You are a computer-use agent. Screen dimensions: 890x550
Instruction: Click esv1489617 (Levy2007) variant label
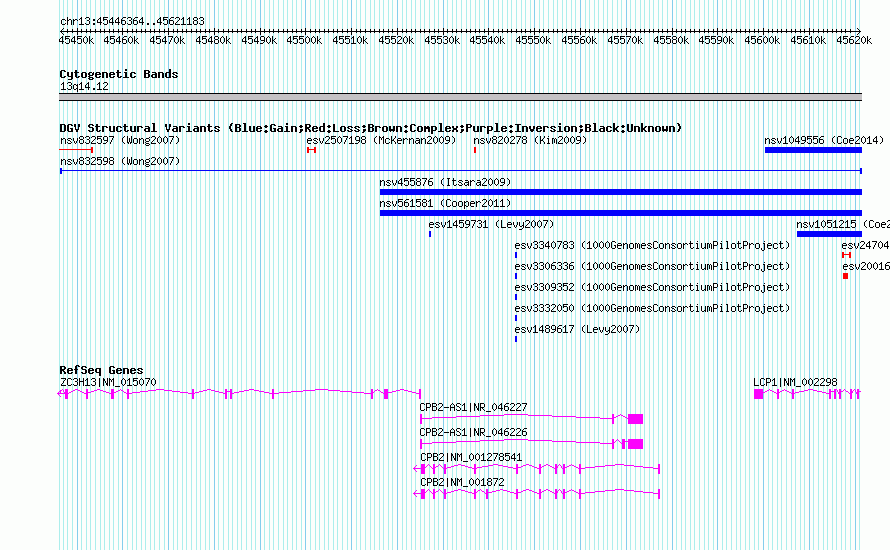(577, 329)
